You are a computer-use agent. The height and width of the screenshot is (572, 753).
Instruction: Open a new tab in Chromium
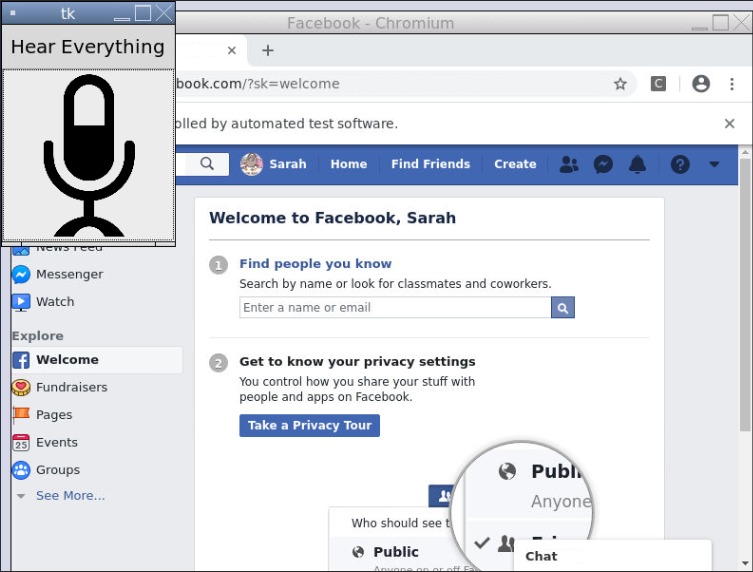coord(268,50)
